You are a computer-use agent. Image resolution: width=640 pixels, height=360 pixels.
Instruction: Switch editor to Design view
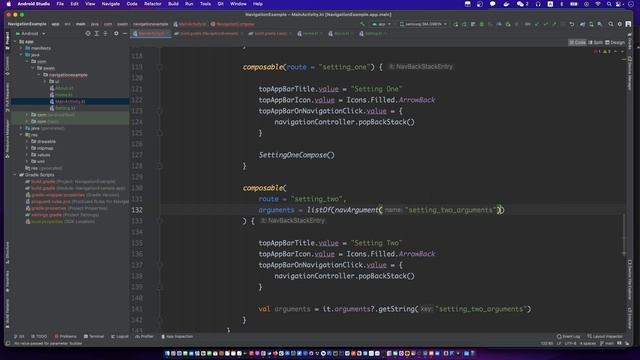615,42
